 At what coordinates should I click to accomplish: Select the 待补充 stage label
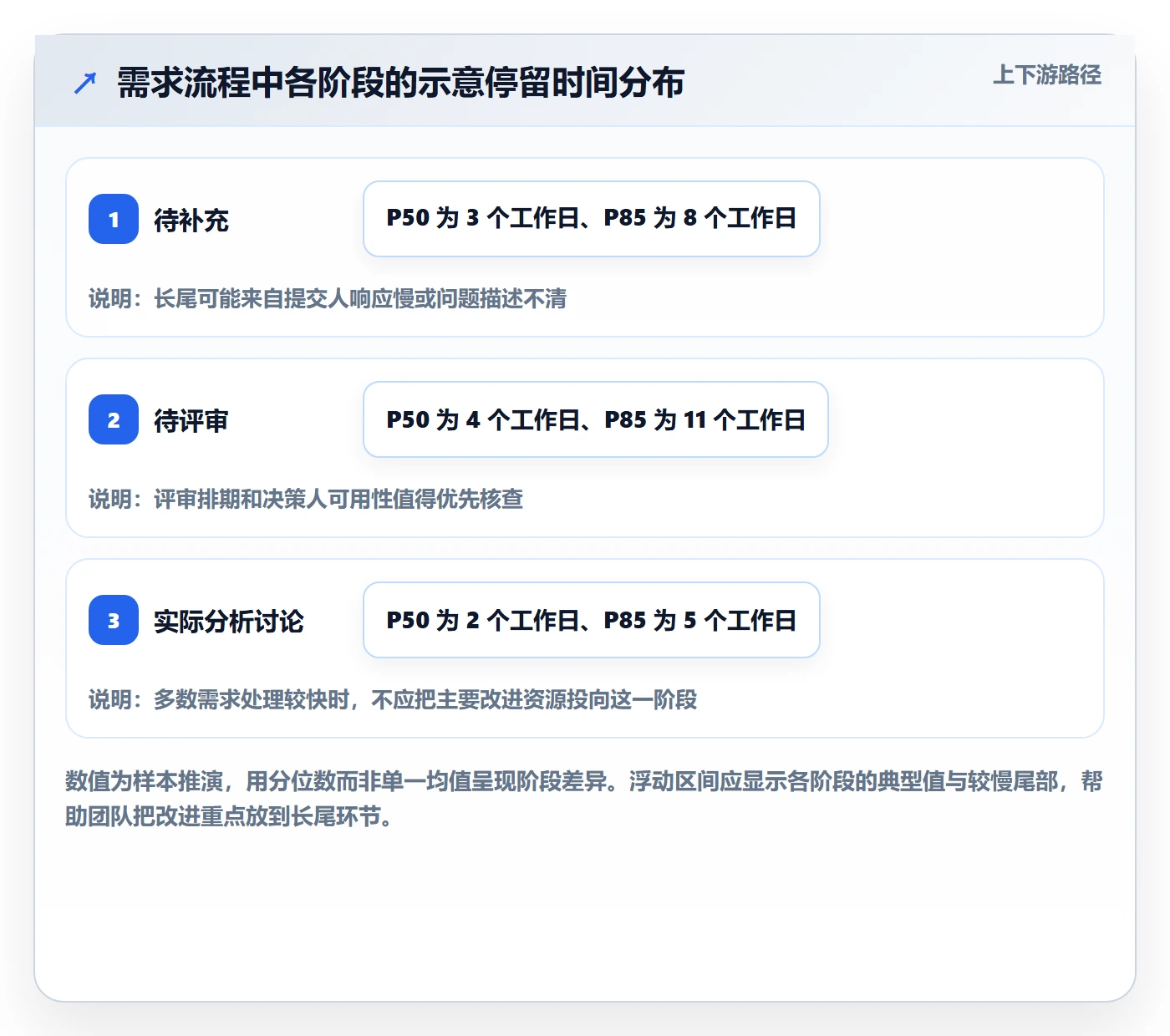tap(191, 220)
